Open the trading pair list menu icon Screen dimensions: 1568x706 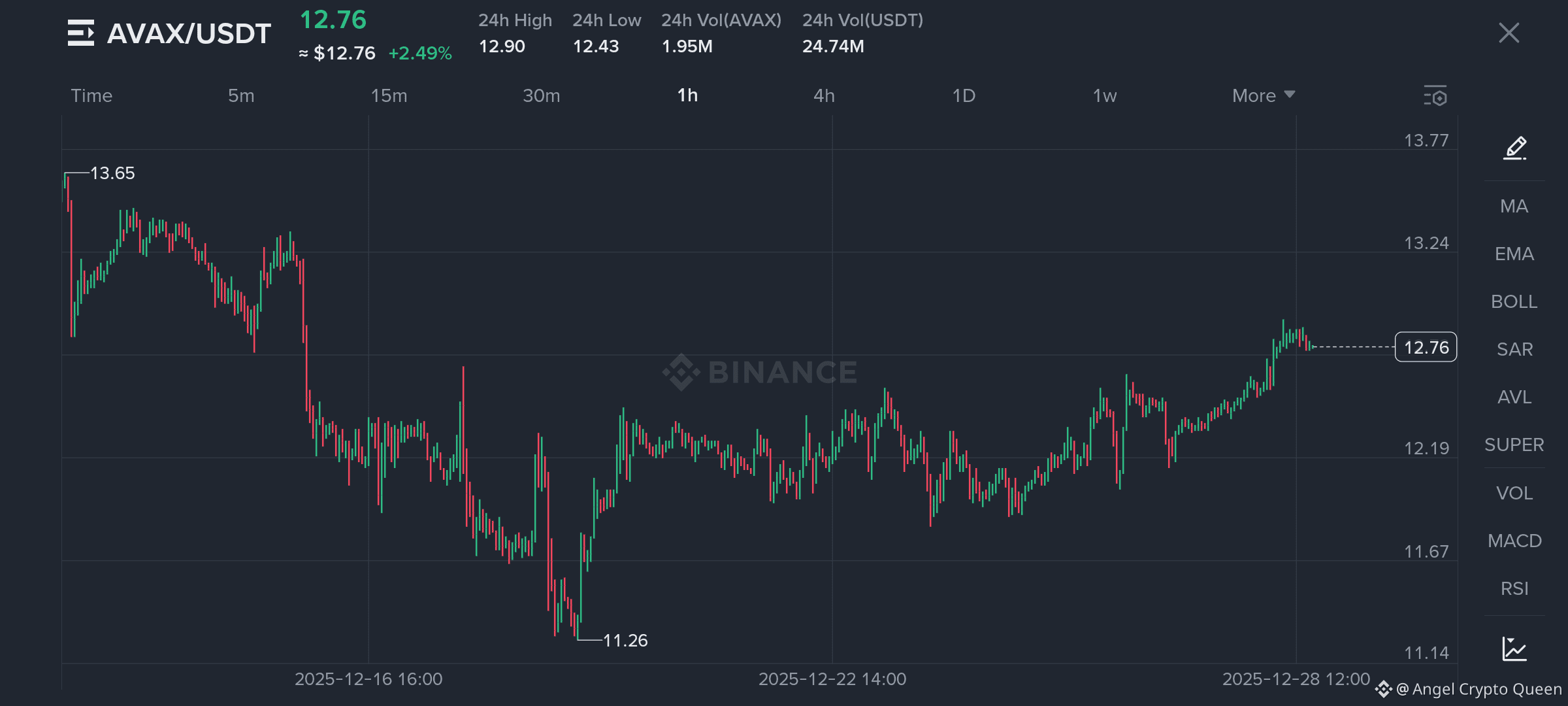[x=81, y=33]
